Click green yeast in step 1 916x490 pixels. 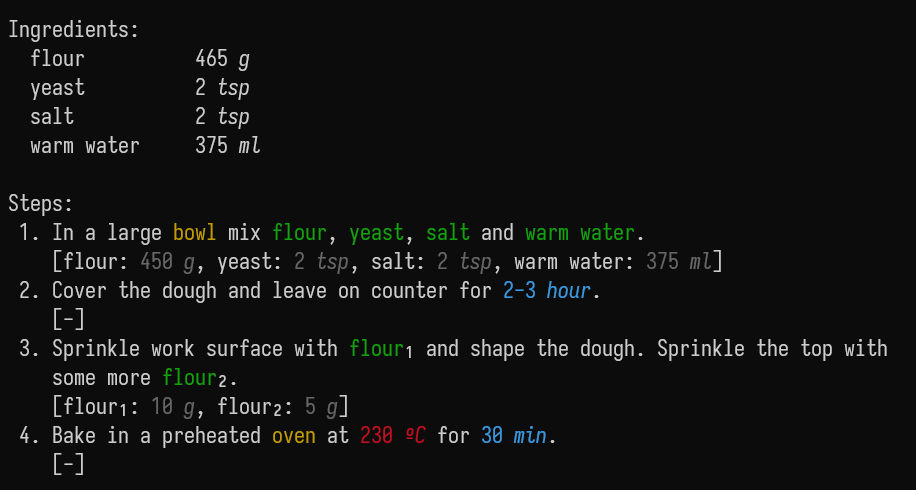pyautogui.click(x=377, y=233)
